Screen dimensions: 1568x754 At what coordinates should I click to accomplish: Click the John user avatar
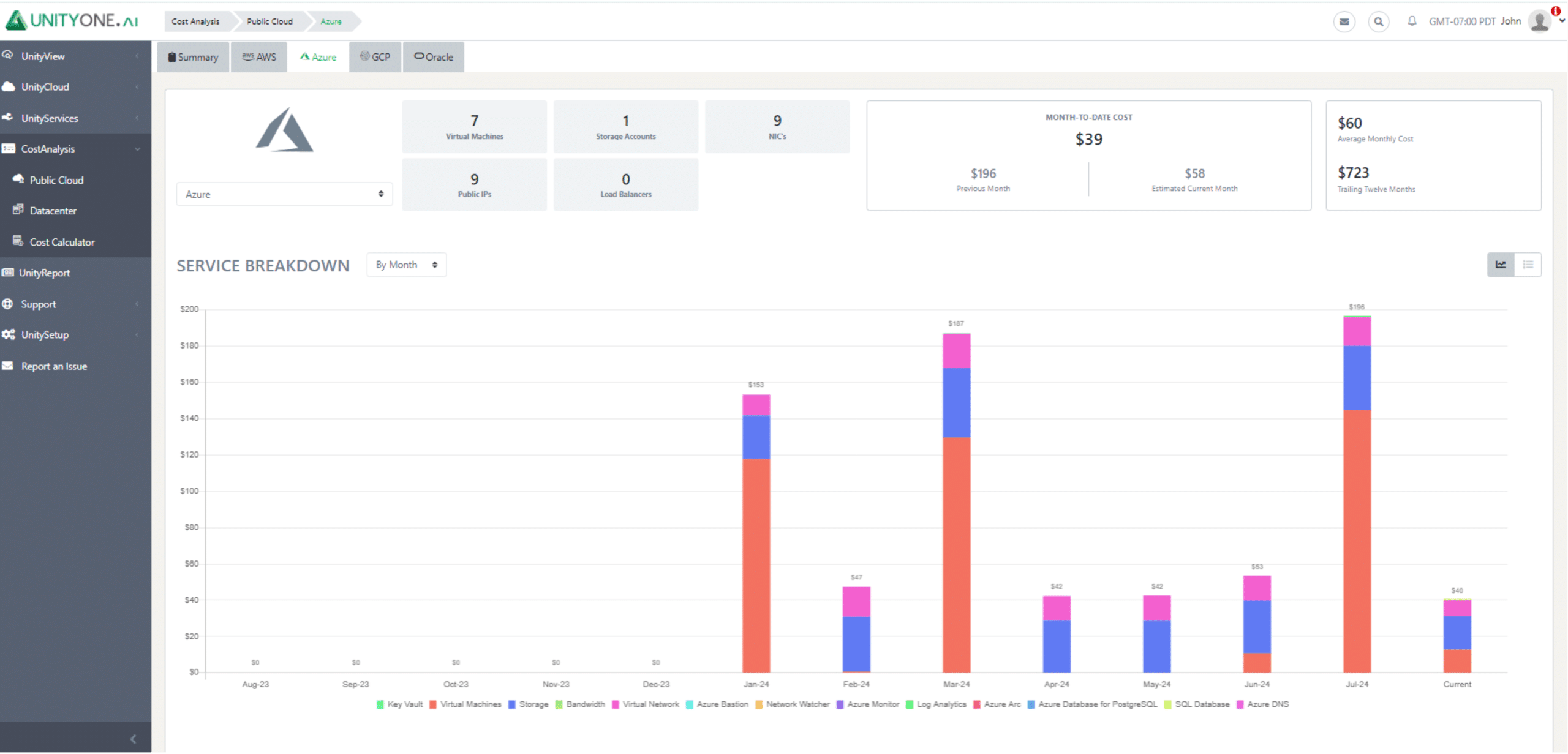pyautogui.click(x=1539, y=21)
